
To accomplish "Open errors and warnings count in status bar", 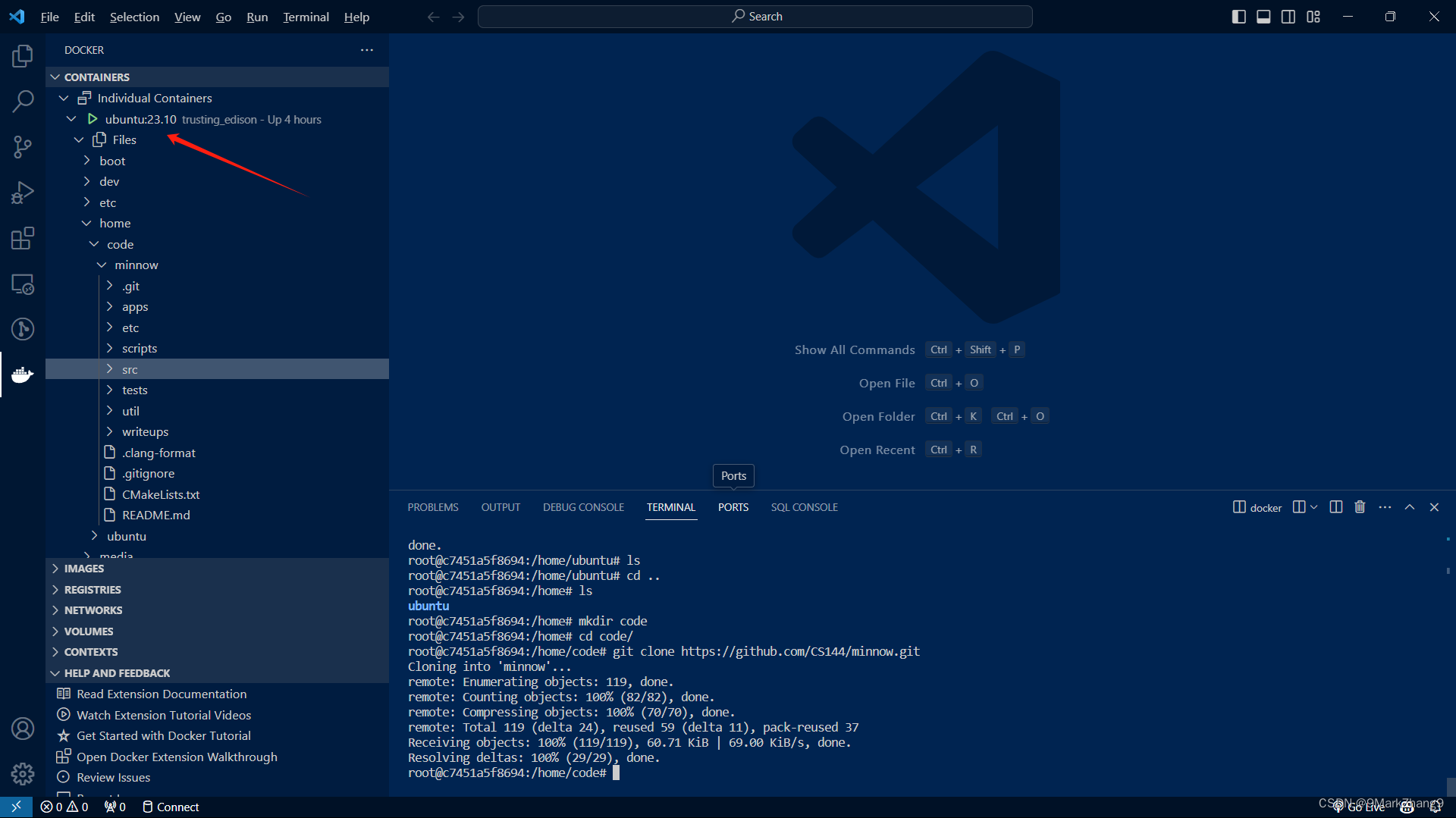I will point(64,807).
